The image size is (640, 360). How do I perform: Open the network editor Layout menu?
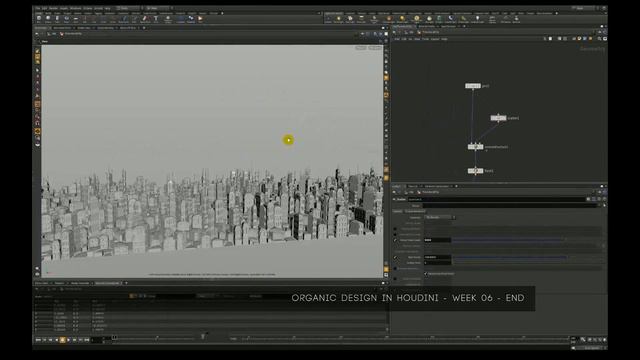[x=435, y=39]
